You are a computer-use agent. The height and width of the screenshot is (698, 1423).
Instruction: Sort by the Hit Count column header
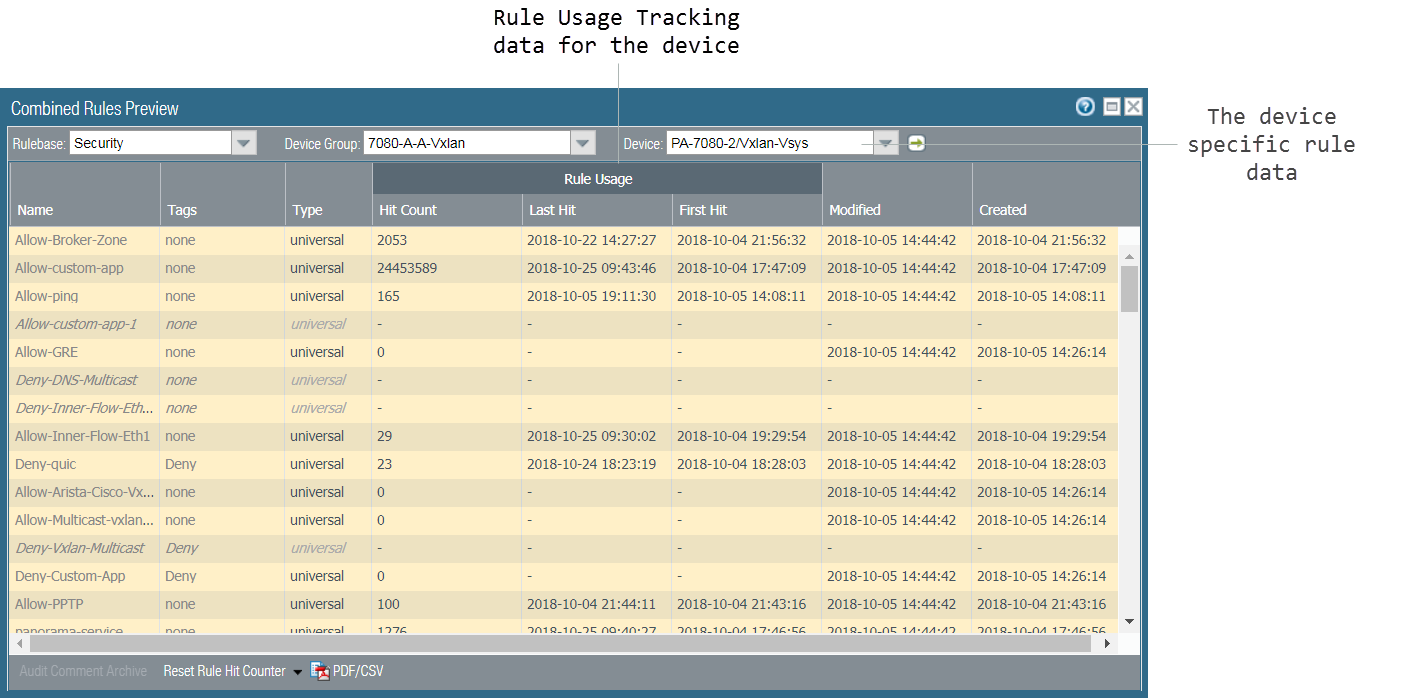408,210
